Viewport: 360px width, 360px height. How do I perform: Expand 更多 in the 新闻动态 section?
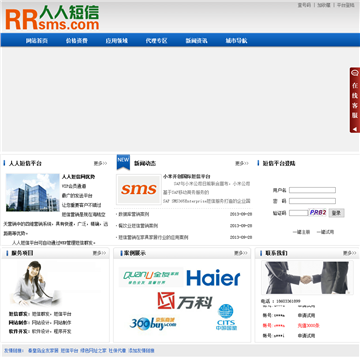tap(242, 163)
